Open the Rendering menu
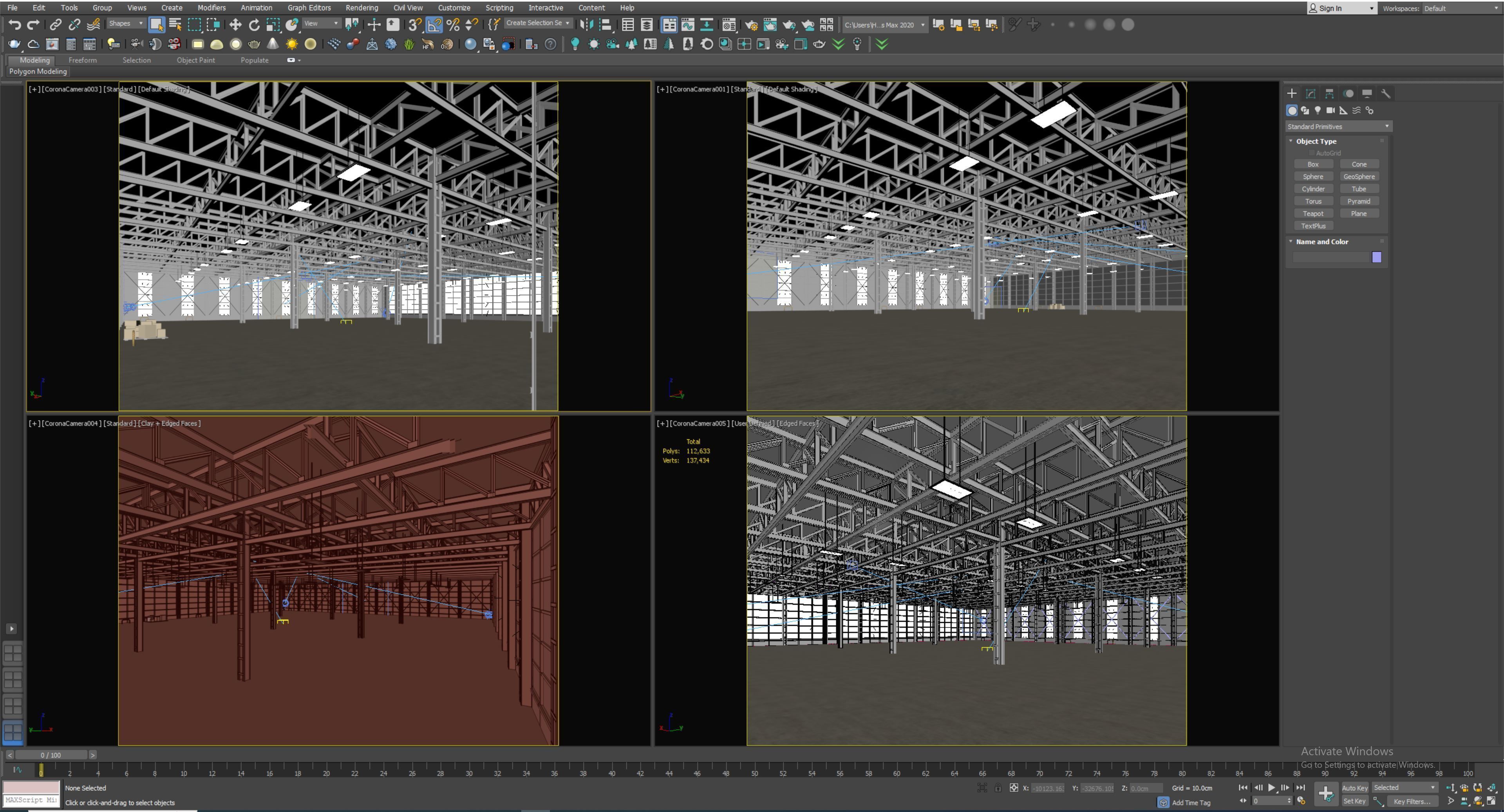Image resolution: width=1504 pixels, height=812 pixels. coord(362,7)
